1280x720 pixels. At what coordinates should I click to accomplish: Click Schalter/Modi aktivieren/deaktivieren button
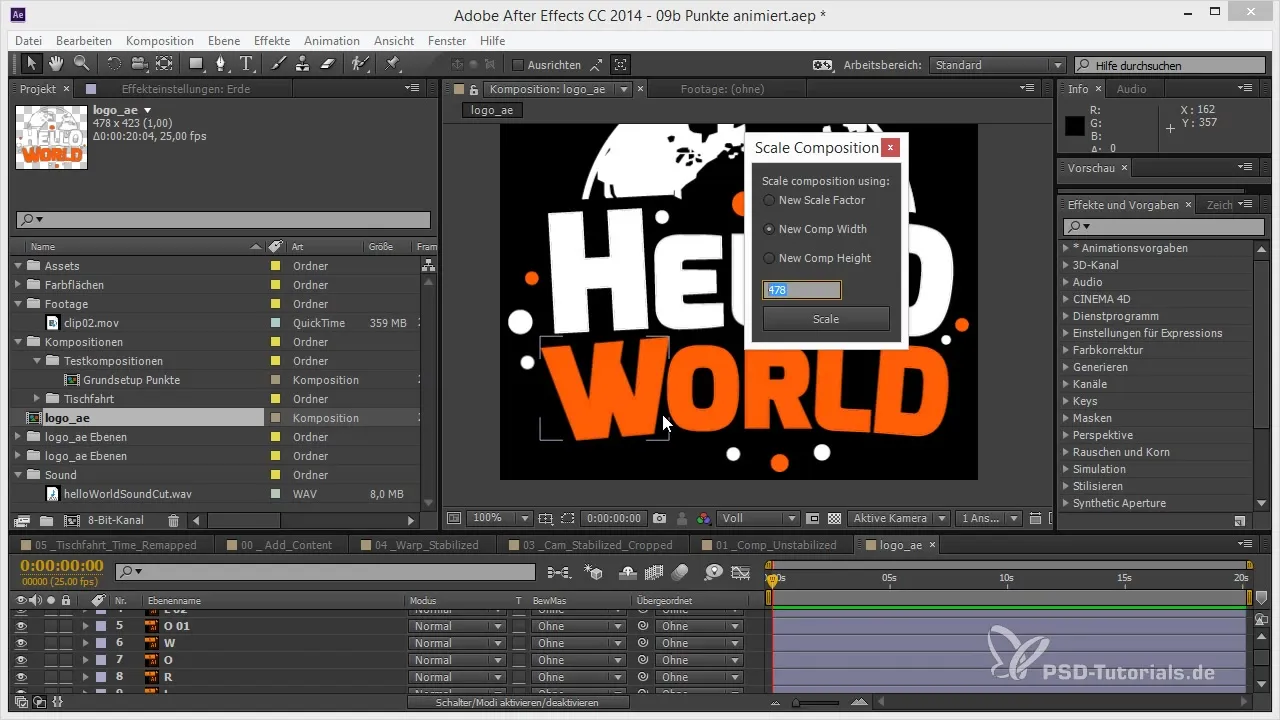518,703
